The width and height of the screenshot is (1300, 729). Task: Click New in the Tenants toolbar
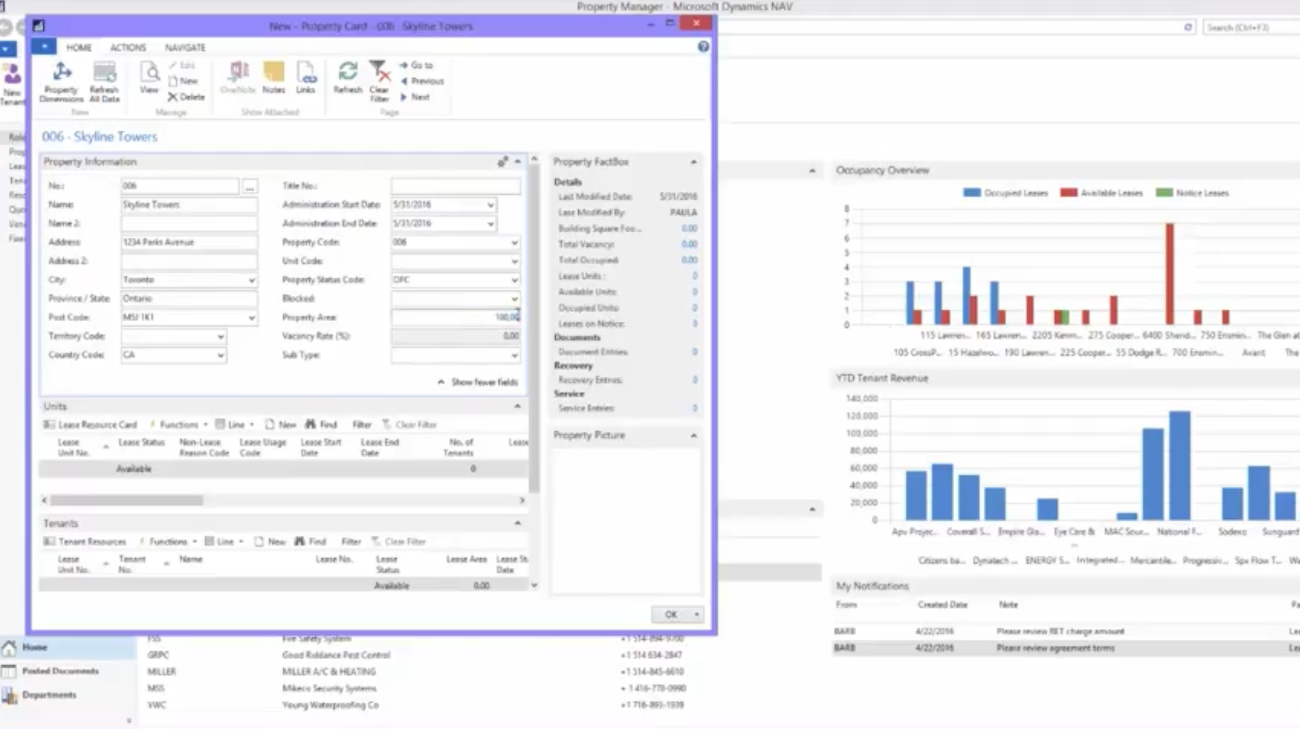(270, 542)
